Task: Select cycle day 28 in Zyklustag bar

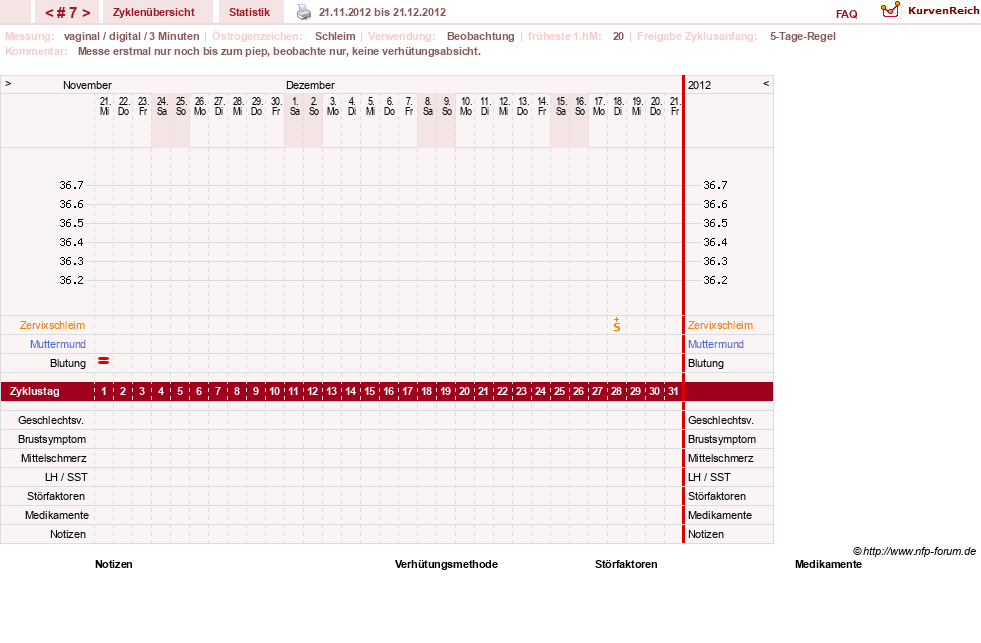Action: coord(616,392)
